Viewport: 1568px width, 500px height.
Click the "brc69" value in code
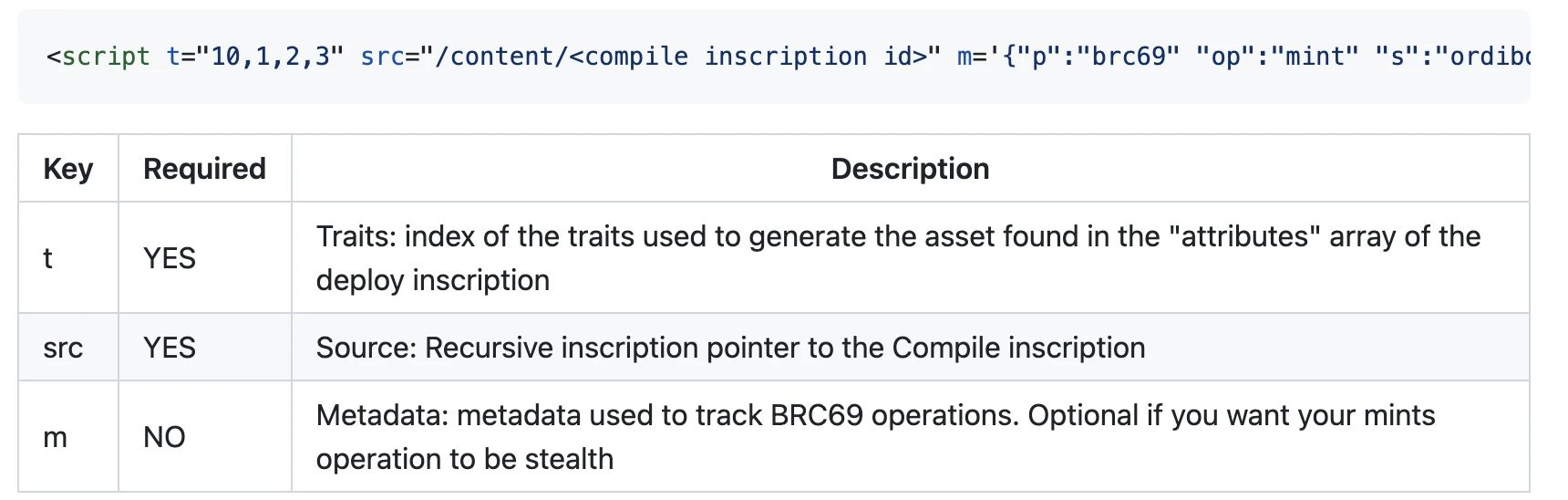1128,57
